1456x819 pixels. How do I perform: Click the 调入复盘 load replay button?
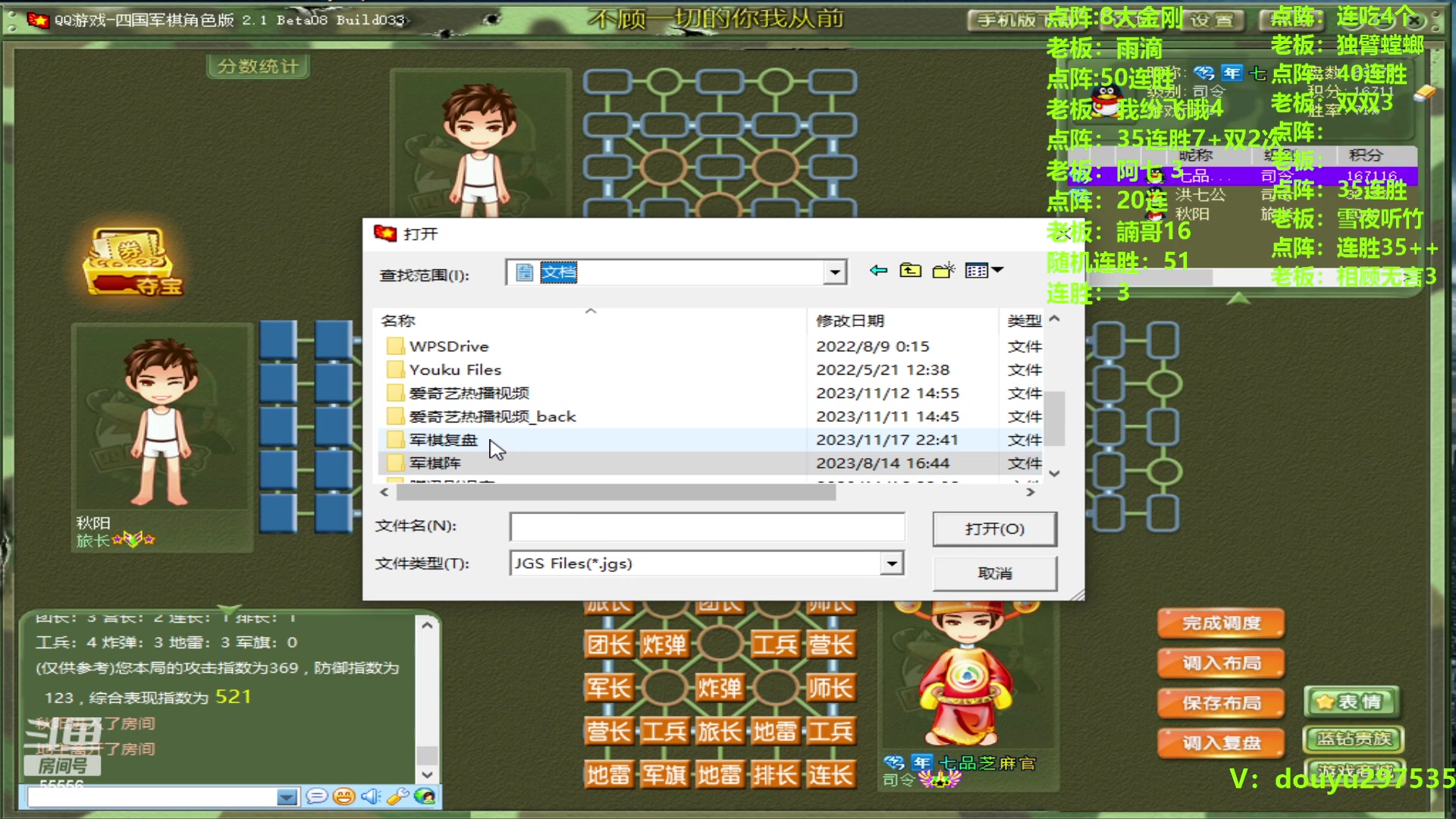(x=1221, y=743)
